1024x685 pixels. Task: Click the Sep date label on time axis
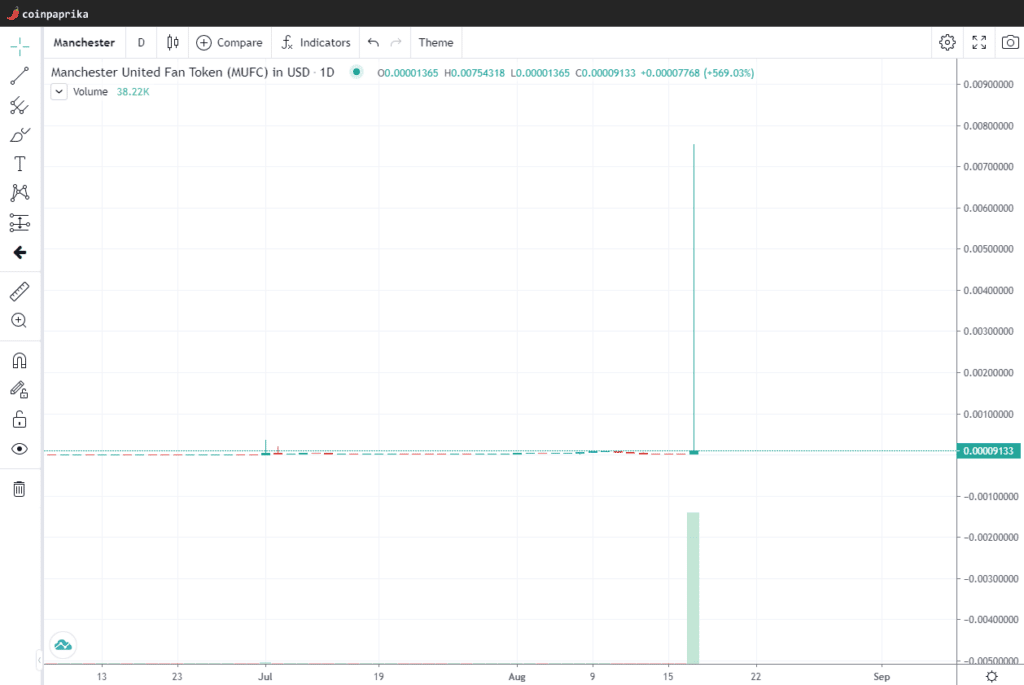click(882, 677)
